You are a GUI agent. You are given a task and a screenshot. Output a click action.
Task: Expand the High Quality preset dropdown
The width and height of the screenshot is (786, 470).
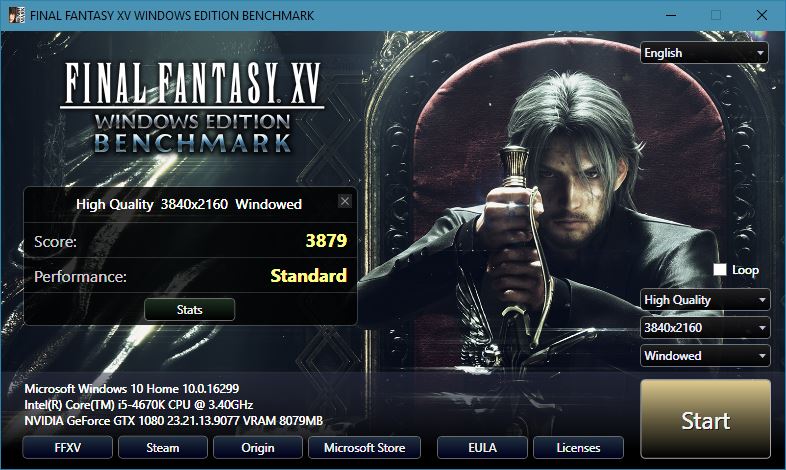coord(705,300)
